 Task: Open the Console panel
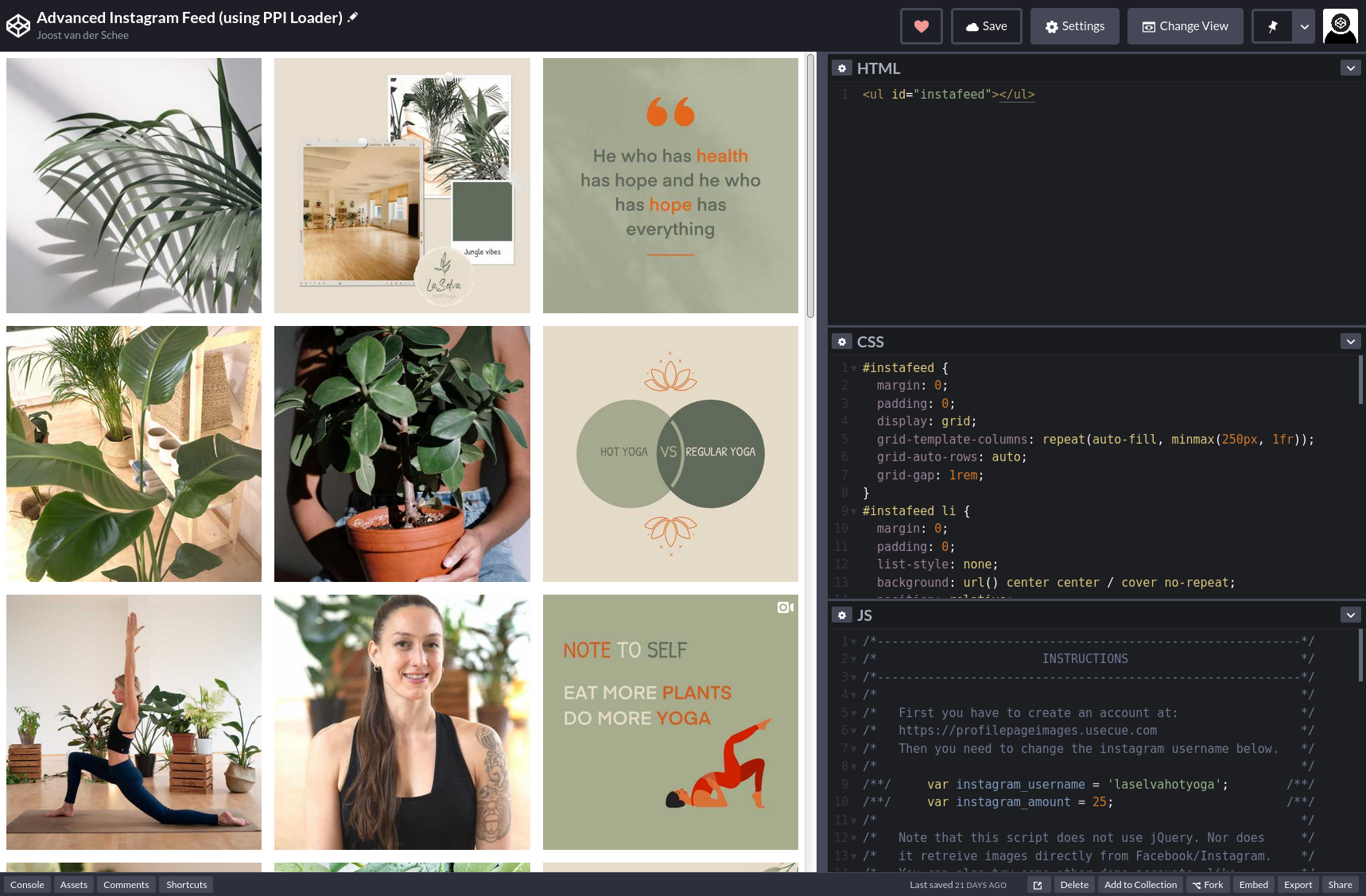point(27,885)
